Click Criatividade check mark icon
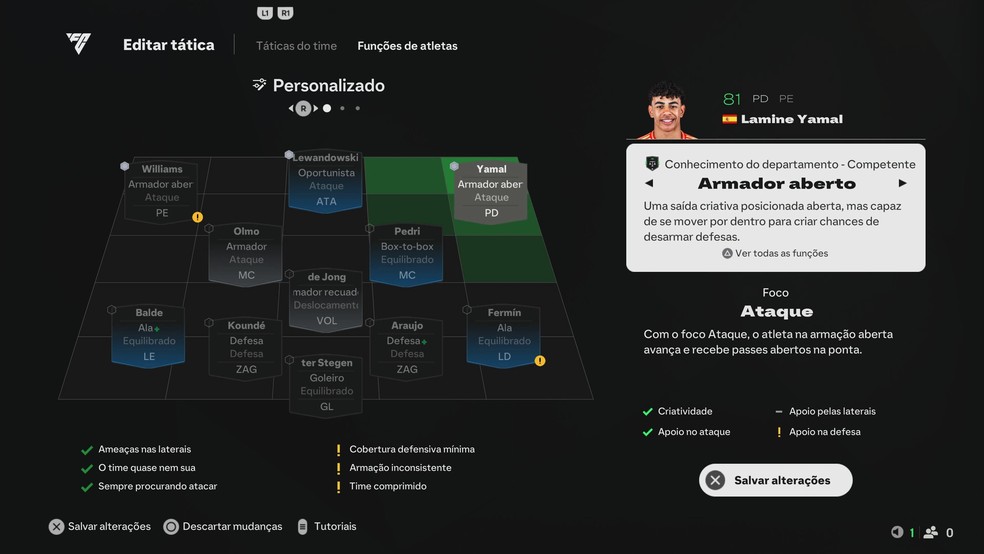Screen dimensions: 984x554 click(648, 412)
